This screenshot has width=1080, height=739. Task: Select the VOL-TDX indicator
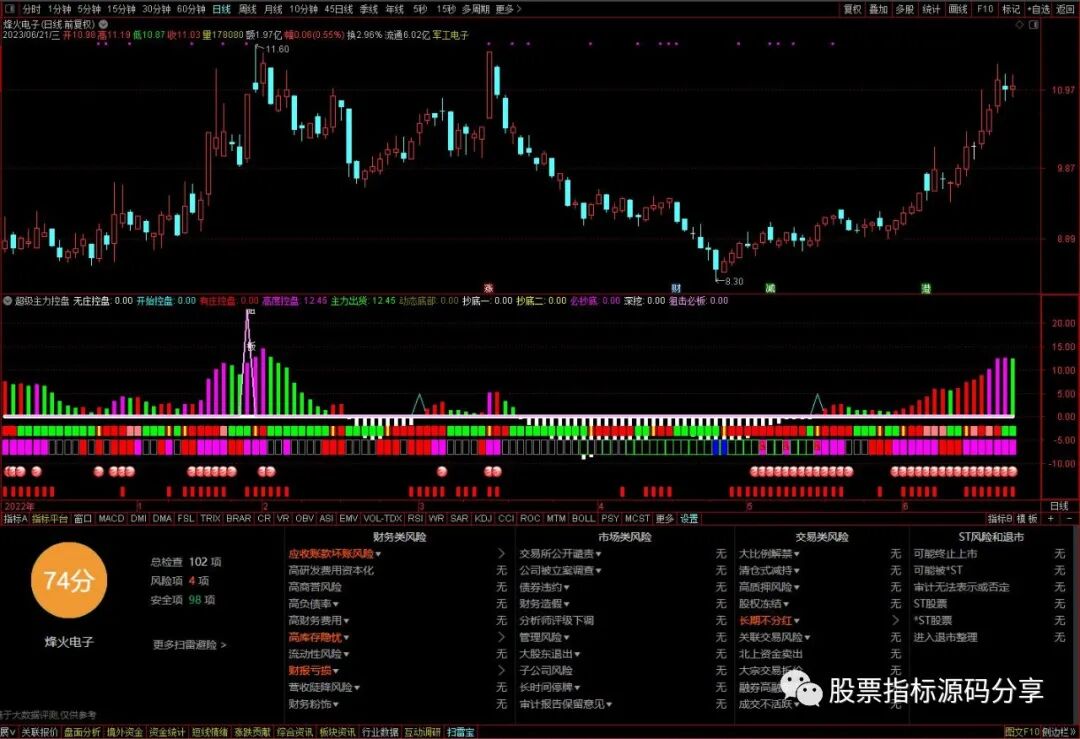[382, 518]
